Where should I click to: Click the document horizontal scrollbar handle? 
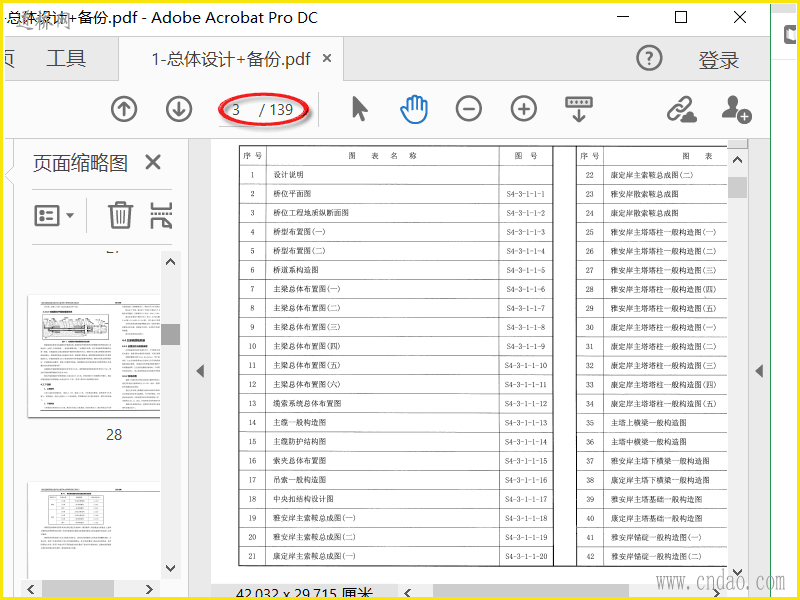point(531,592)
